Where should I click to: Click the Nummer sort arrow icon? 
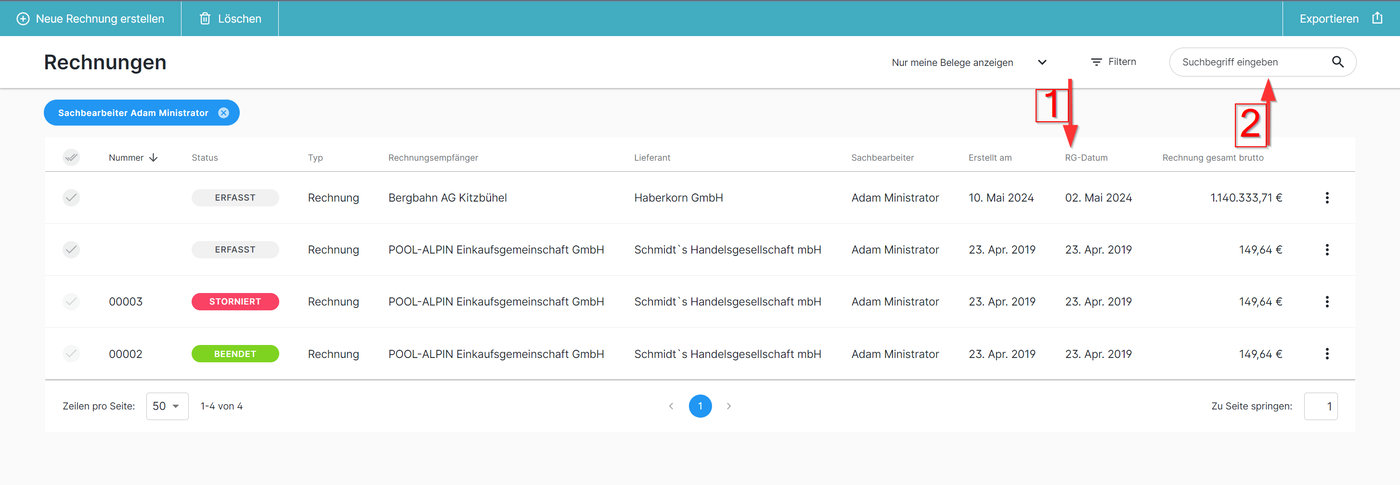[x=153, y=157]
